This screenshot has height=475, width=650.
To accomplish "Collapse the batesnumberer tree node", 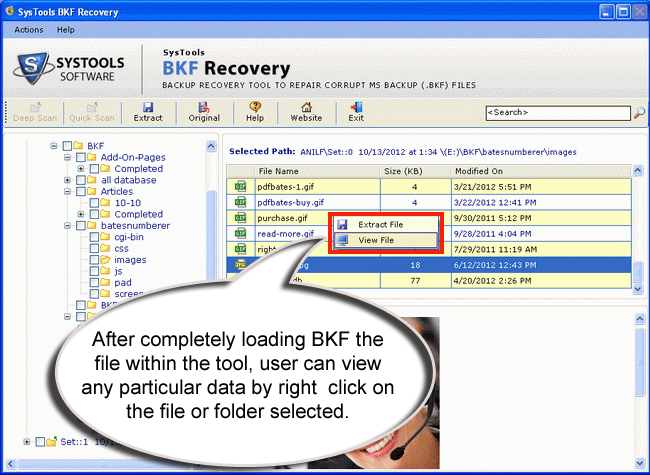I will 66,226.
